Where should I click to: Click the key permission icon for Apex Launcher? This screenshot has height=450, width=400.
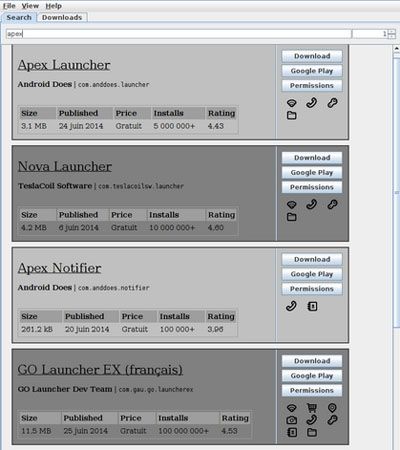pos(332,103)
